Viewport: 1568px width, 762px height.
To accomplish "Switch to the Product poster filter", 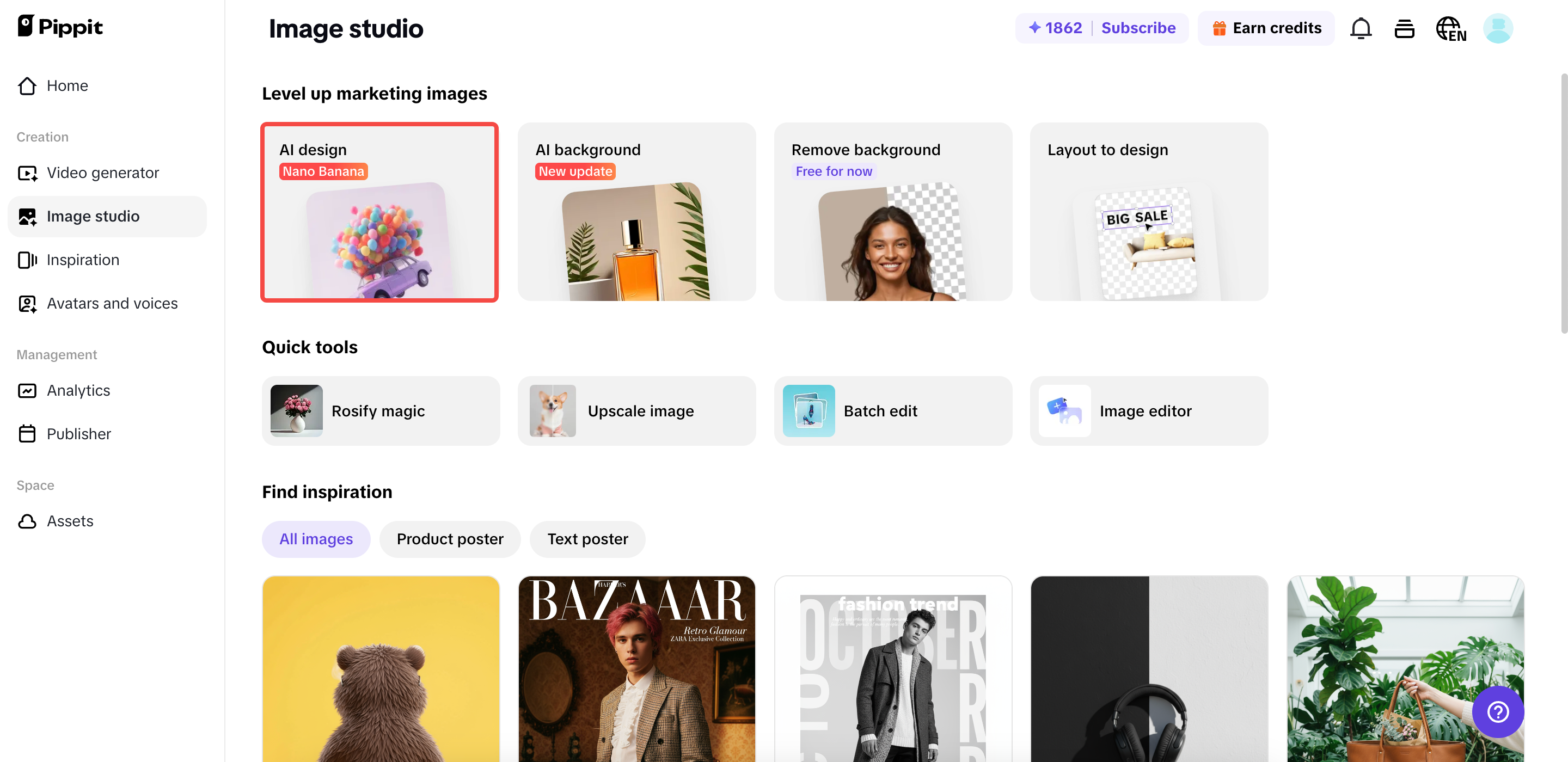I will tap(450, 539).
